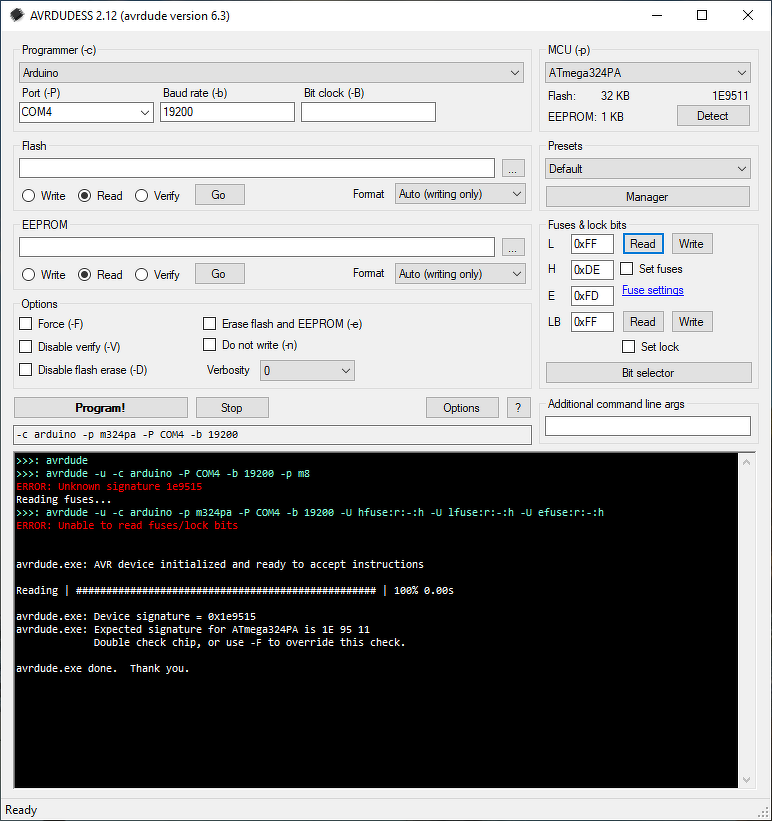Click the Ready status bar text
The image size is (772, 821).
(21, 810)
